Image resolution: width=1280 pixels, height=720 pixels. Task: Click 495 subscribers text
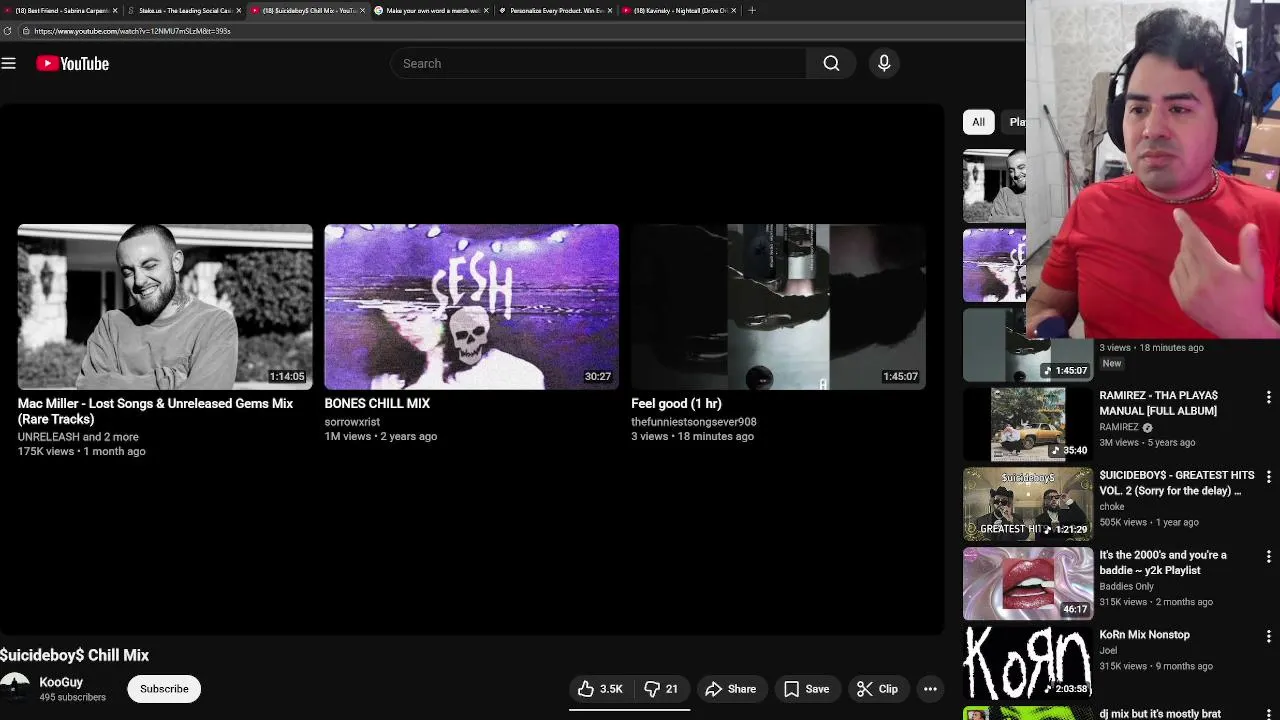(72, 697)
